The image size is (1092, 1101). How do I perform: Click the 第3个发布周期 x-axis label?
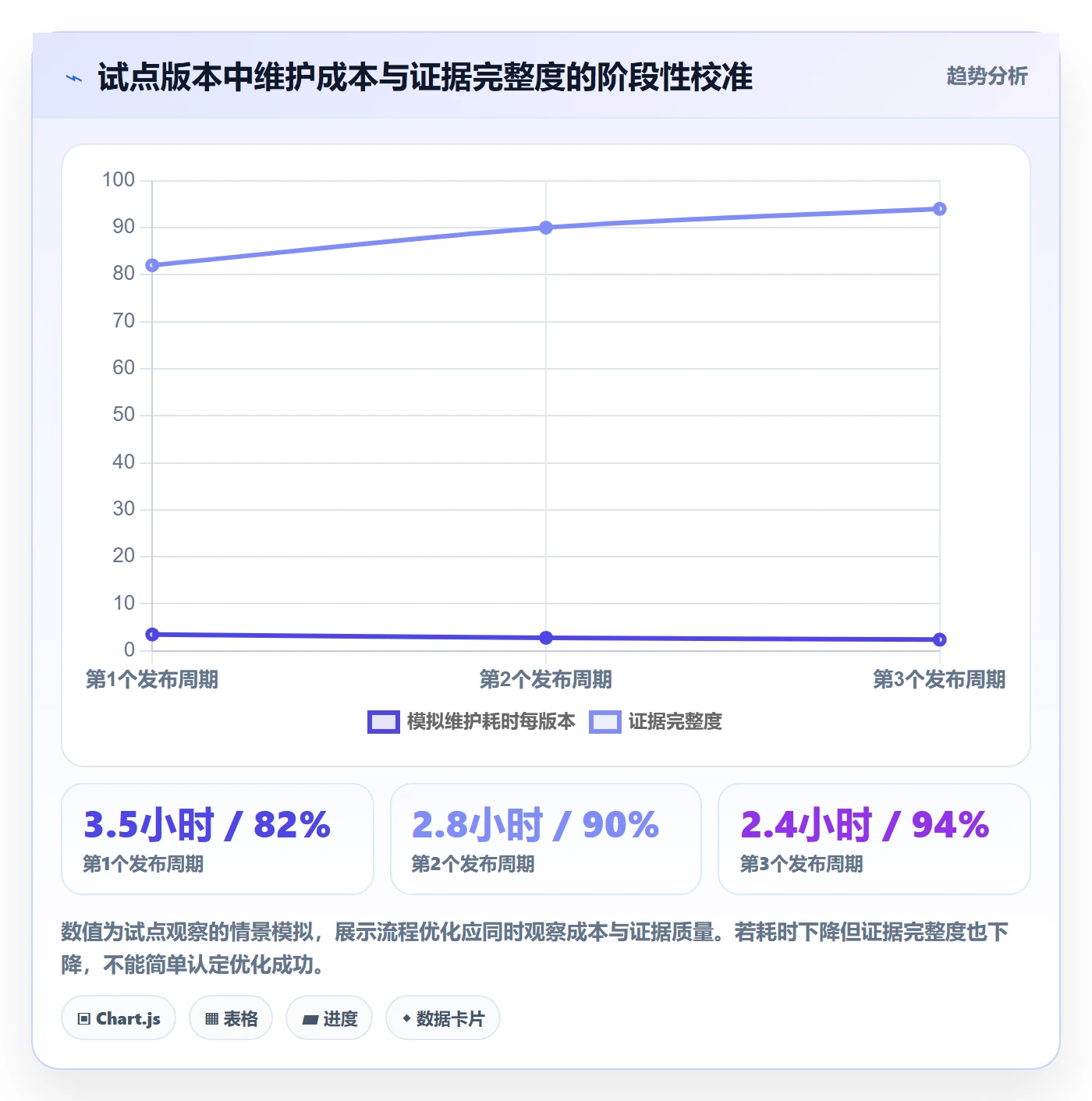pyautogui.click(x=939, y=680)
